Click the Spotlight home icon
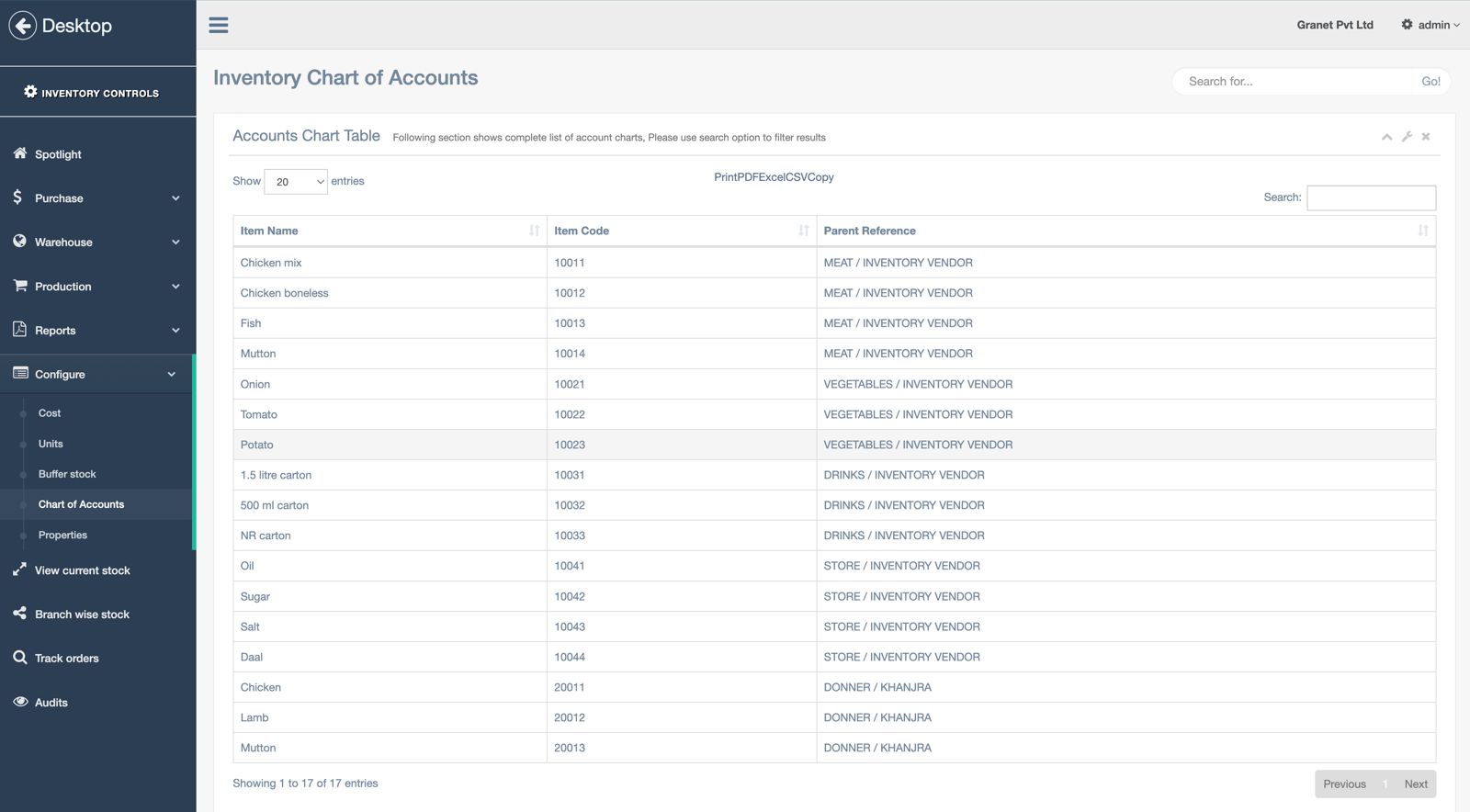 [19, 153]
